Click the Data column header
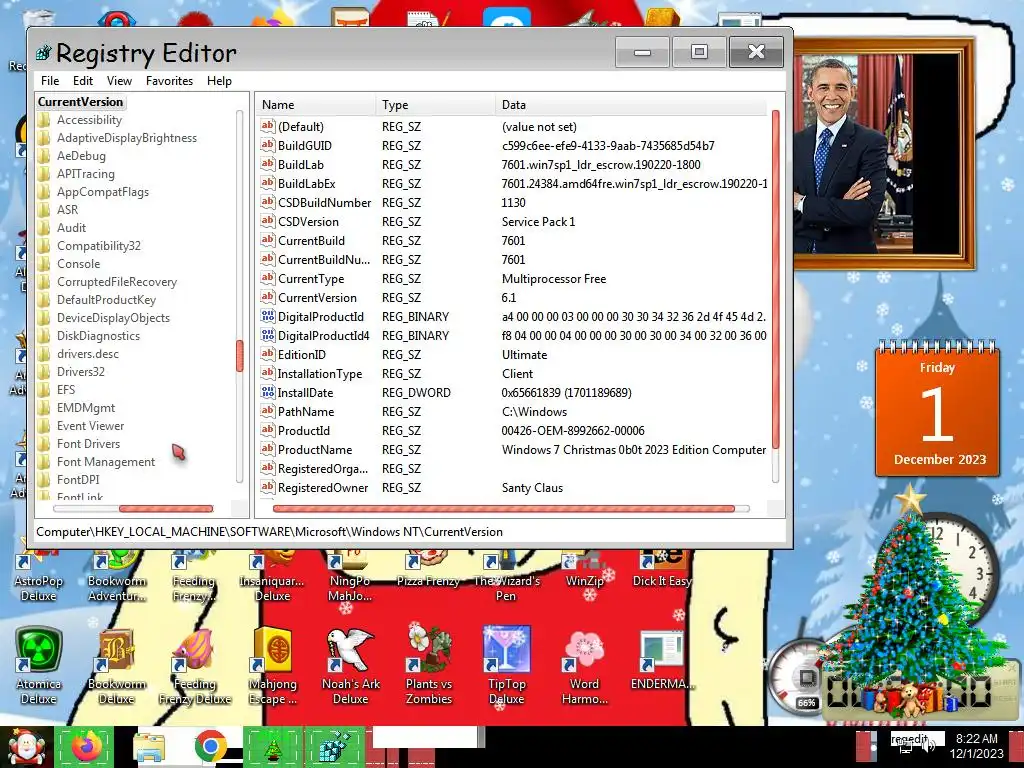The height and width of the screenshot is (768, 1024). point(631,104)
